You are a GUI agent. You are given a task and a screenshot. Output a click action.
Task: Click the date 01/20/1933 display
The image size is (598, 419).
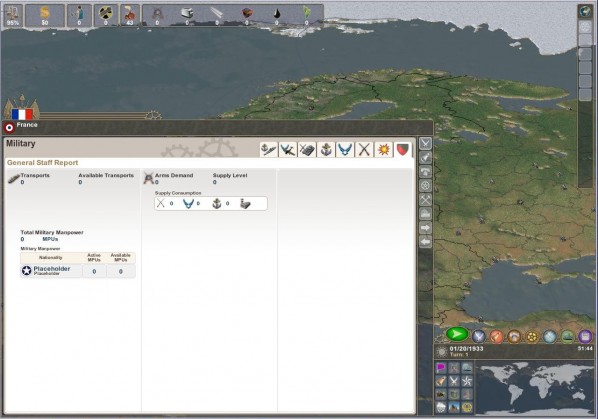click(x=466, y=348)
